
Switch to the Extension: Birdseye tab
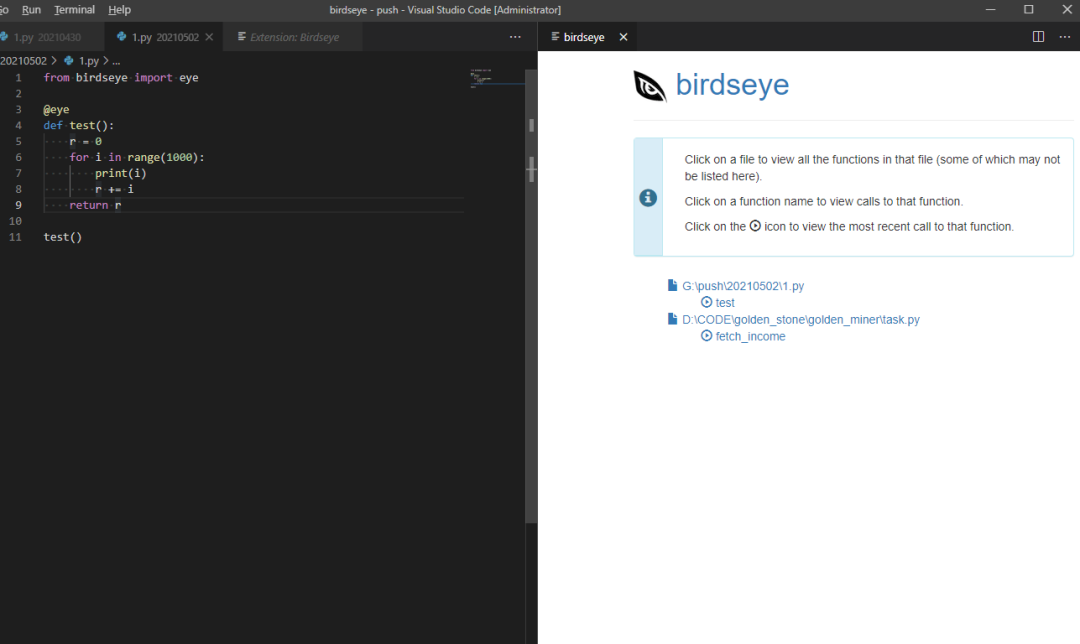pyautogui.click(x=293, y=37)
